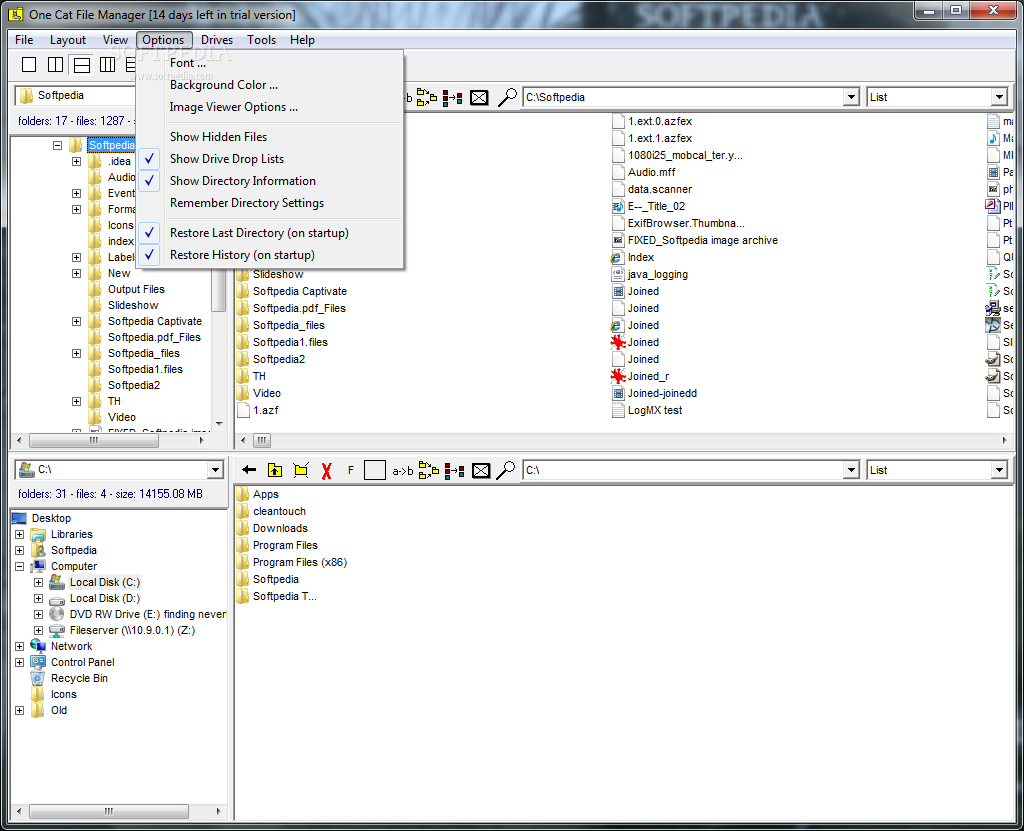Click the back arrow in bottom pane toolbar

click(249, 470)
